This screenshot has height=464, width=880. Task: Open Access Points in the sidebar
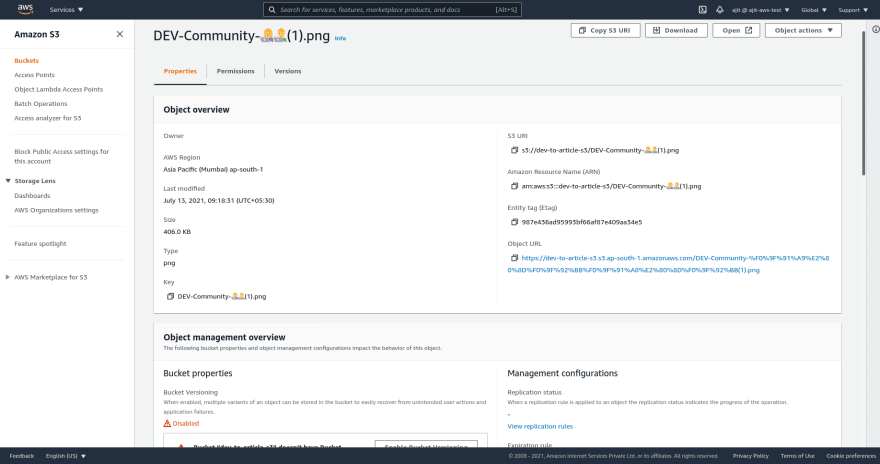[34, 75]
